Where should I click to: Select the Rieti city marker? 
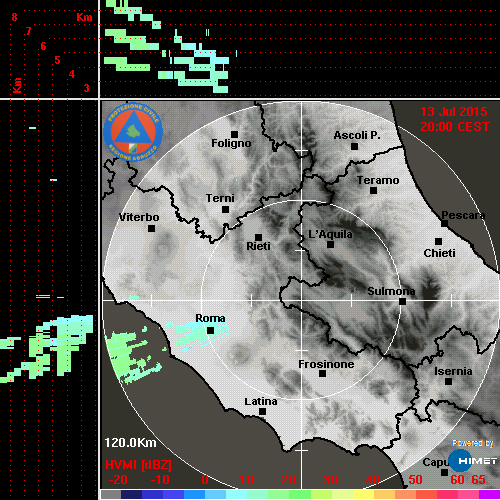258,237
